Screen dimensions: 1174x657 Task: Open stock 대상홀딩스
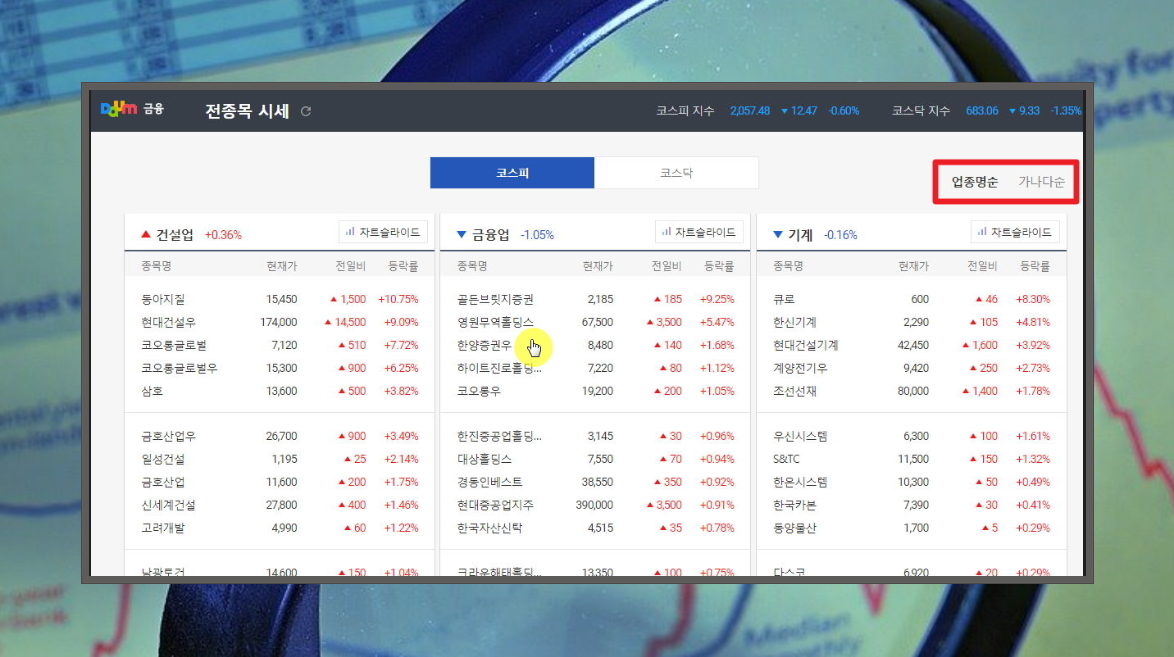click(x=484, y=459)
